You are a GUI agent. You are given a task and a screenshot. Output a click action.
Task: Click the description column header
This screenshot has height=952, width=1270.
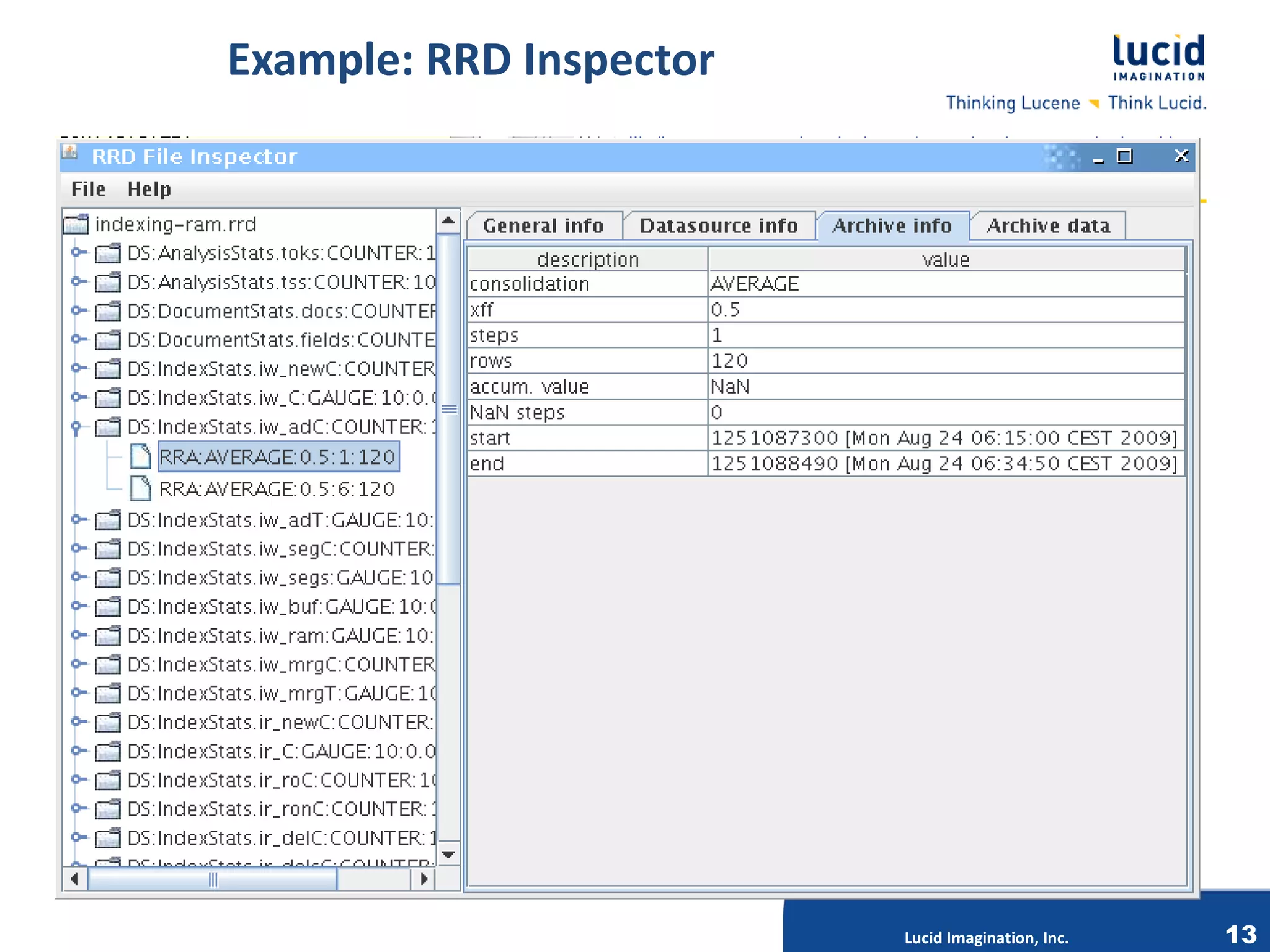coord(588,259)
